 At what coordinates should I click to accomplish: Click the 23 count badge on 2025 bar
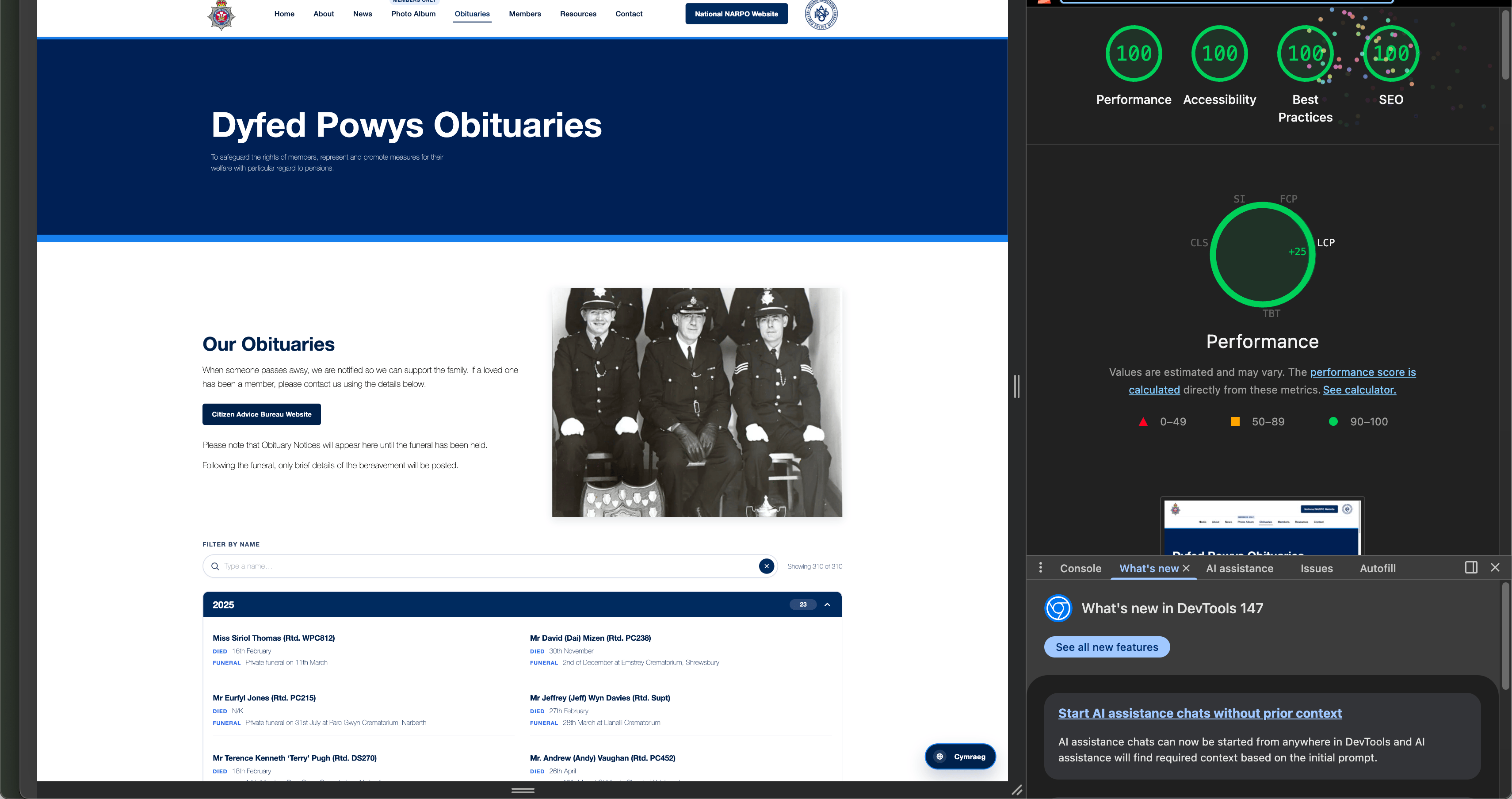coord(802,605)
